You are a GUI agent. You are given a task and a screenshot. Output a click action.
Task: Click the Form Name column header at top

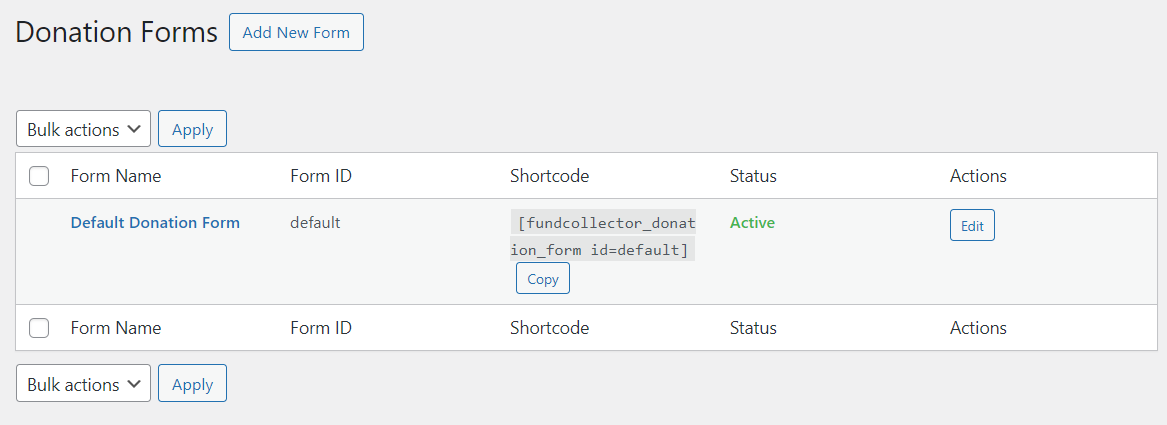tap(116, 176)
